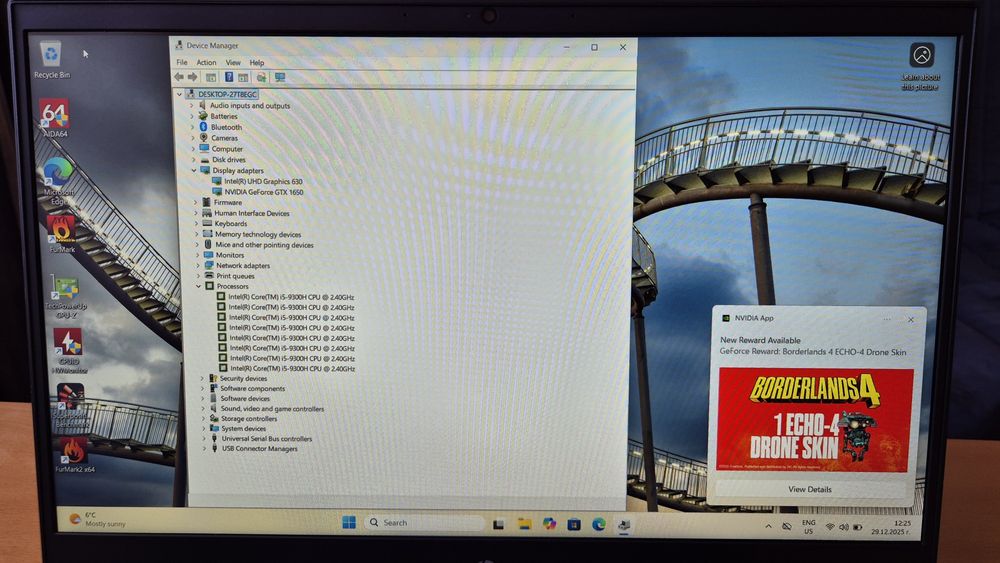Select Human Interface Devices label
Viewport: 1000px width, 563px height.
click(x=252, y=214)
